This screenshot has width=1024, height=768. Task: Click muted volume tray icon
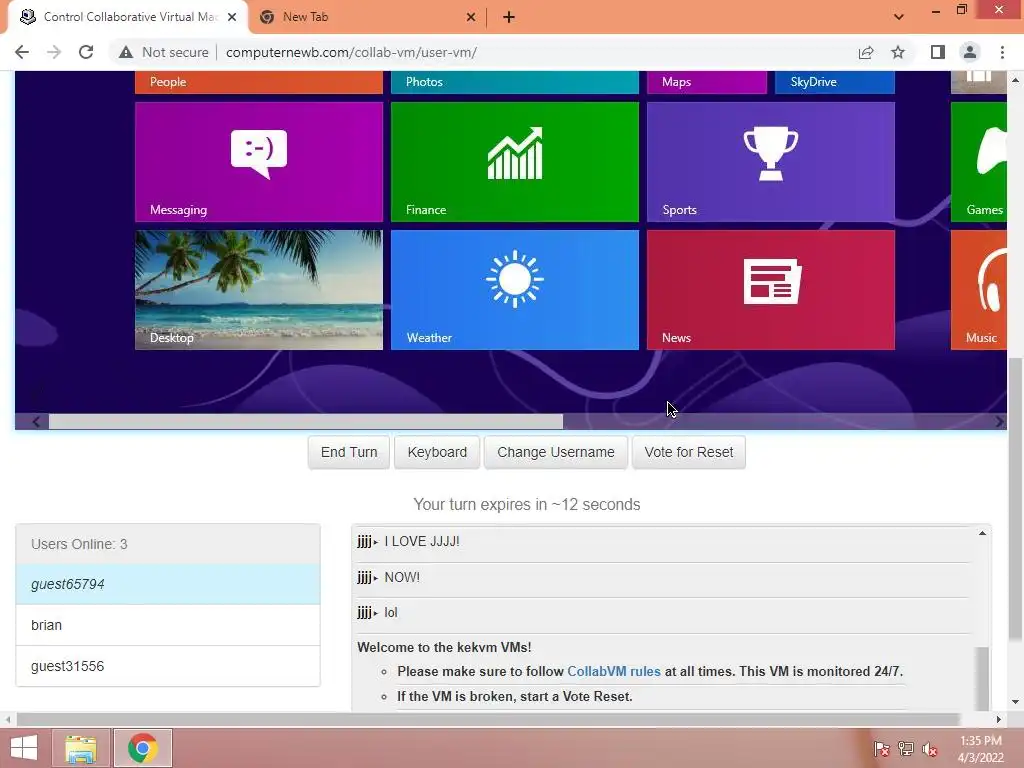[x=930, y=749]
